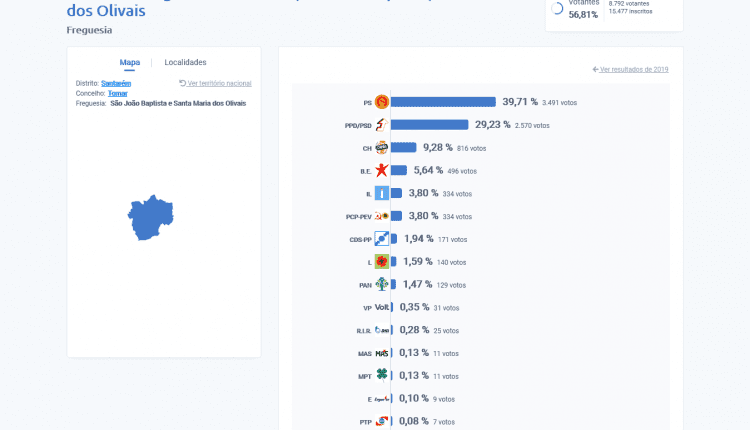The width and height of the screenshot is (750, 430).
Task: Click the B.E. red star logo
Action: [x=381, y=170]
